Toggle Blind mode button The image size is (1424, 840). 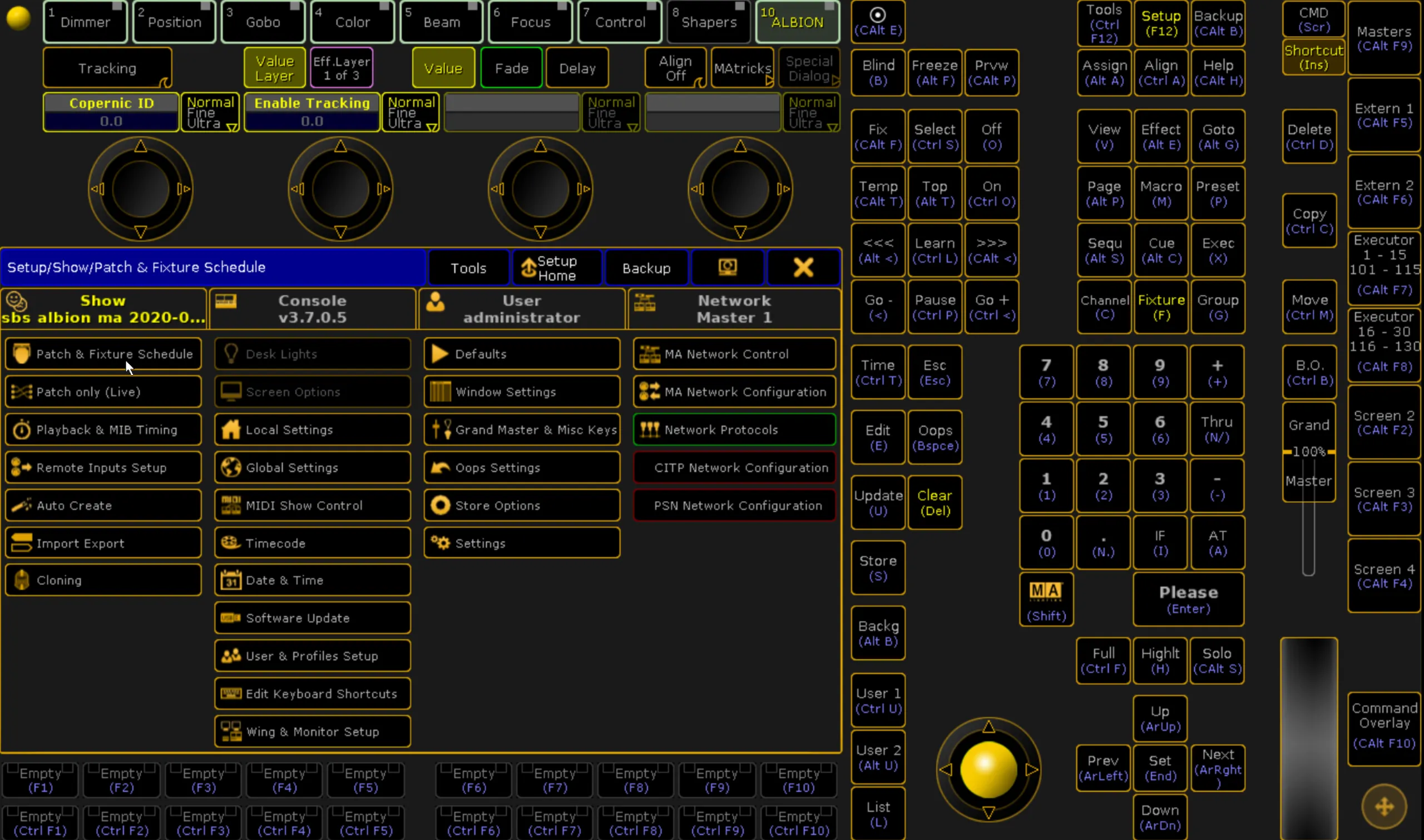878,72
